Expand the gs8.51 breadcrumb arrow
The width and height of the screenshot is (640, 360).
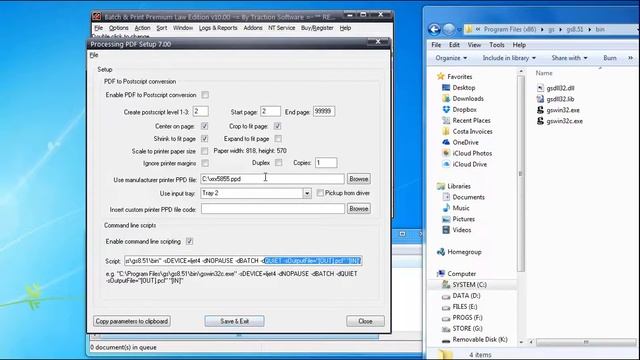(x=589, y=29)
